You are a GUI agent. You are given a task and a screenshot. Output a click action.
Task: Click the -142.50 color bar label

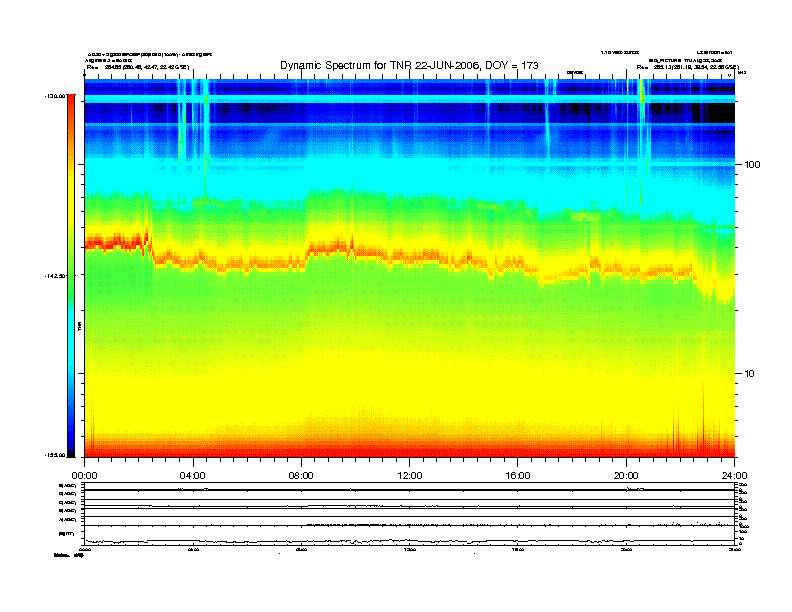(x=55, y=276)
